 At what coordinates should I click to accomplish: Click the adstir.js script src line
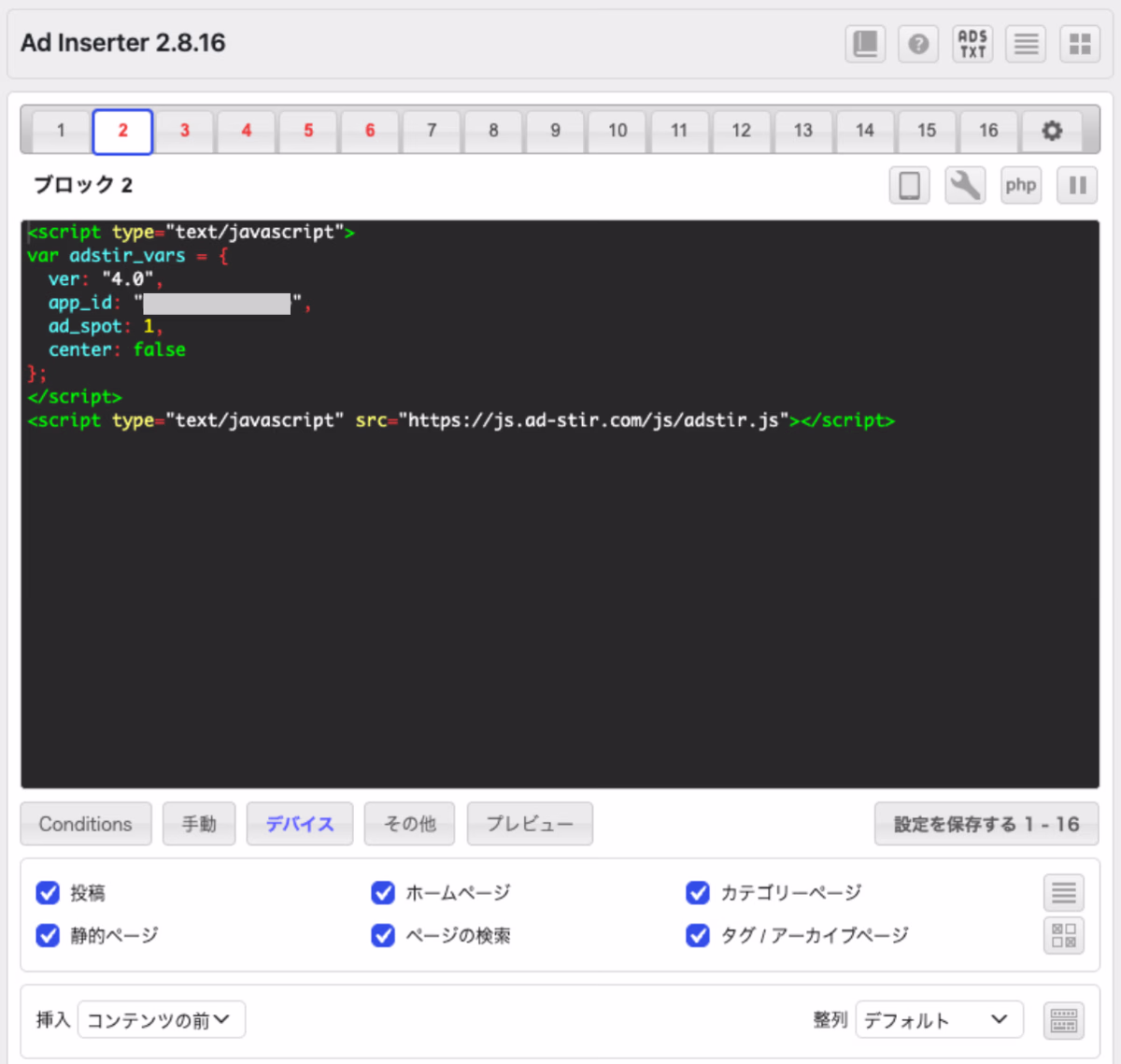pyautogui.click(x=461, y=420)
